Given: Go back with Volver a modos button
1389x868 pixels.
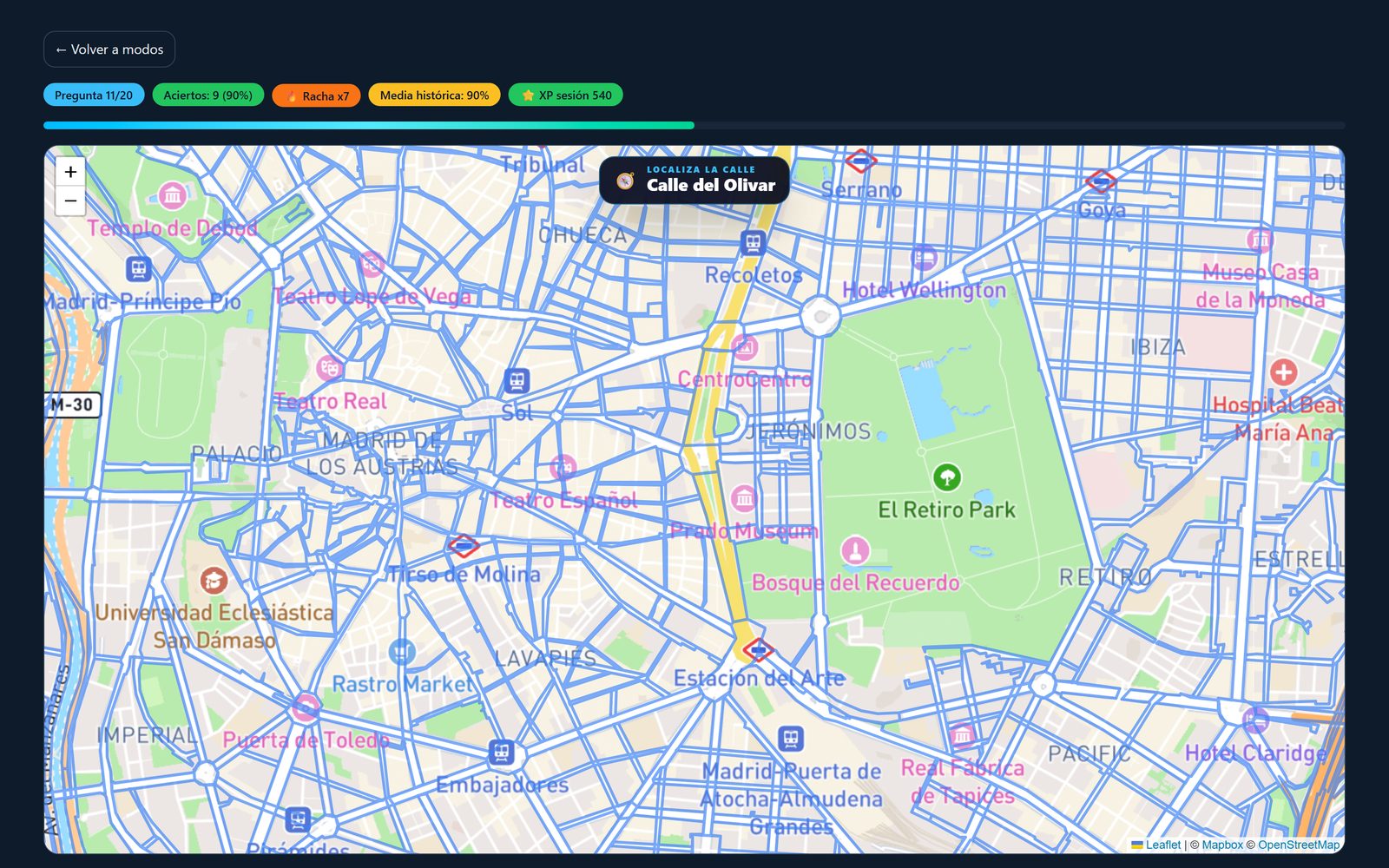Looking at the screenshot, I should [x=109, y=49].
